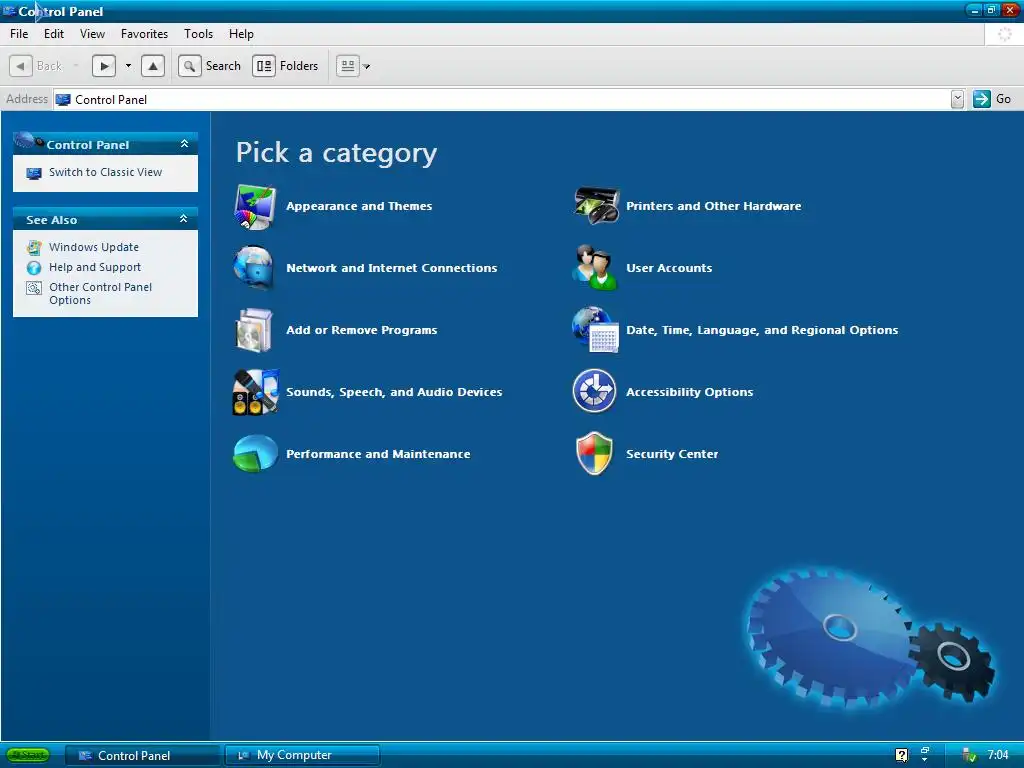
Task: Click the Forward arrow toolbar button
Action: [x=104, y=66]
